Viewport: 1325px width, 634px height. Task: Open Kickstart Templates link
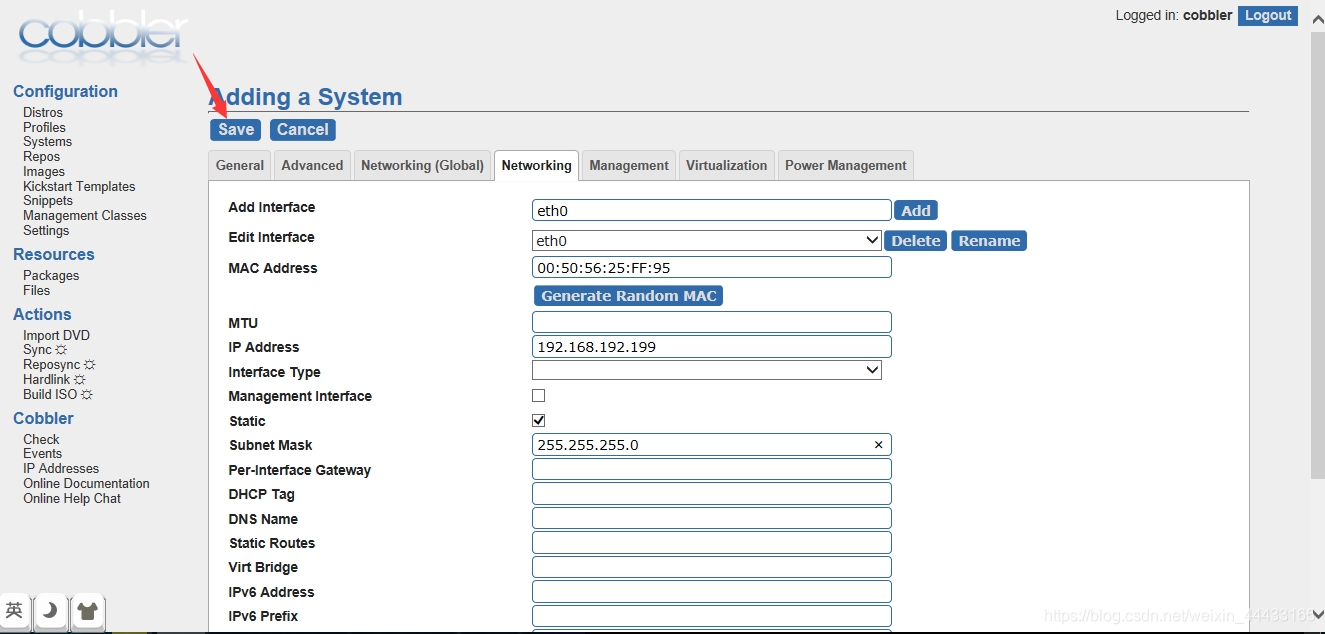[x=79, y=187]
